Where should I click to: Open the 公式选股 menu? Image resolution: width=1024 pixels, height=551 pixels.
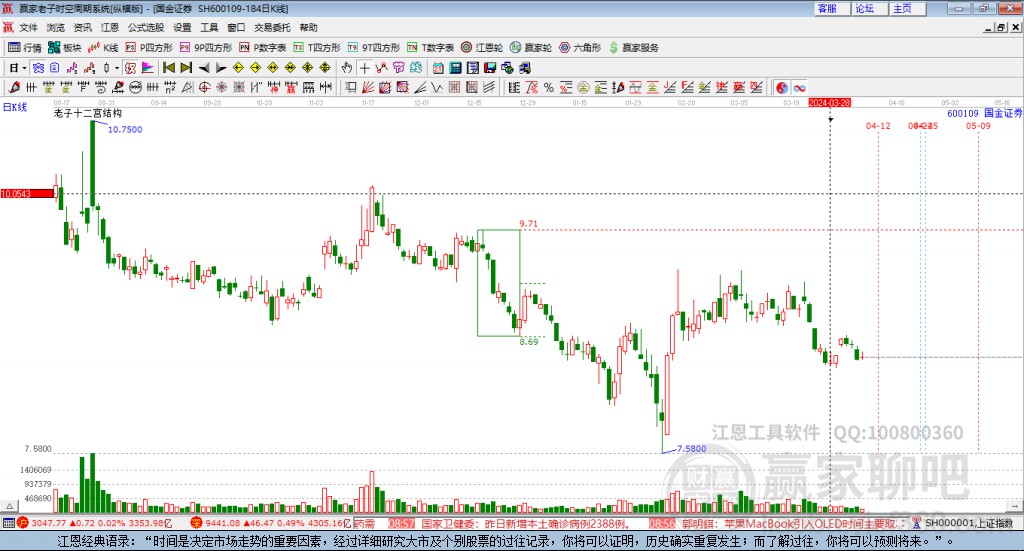146,28
